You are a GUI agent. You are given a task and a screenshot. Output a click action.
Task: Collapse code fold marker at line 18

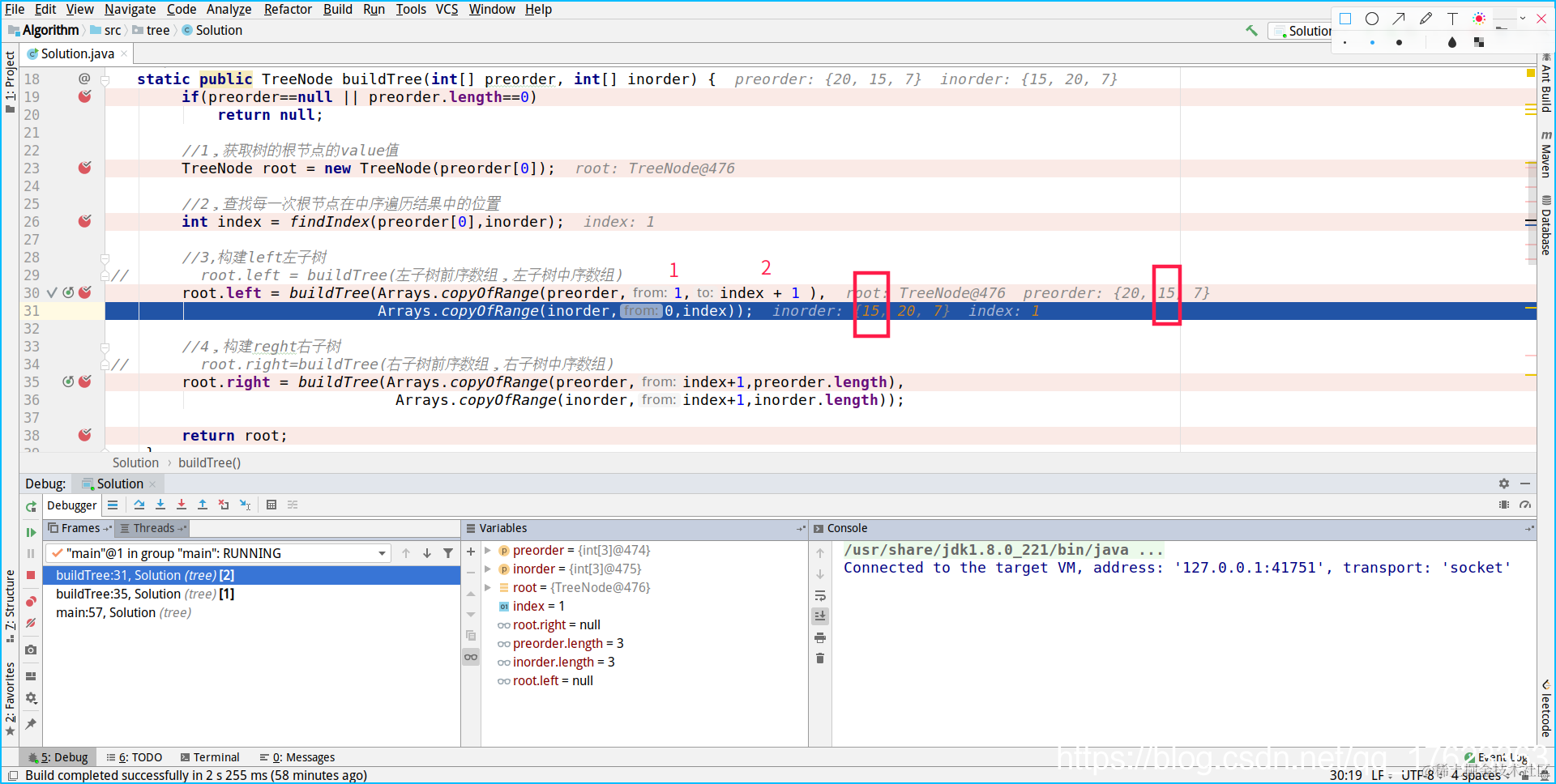pyautogui.click(x=105, y=79)
